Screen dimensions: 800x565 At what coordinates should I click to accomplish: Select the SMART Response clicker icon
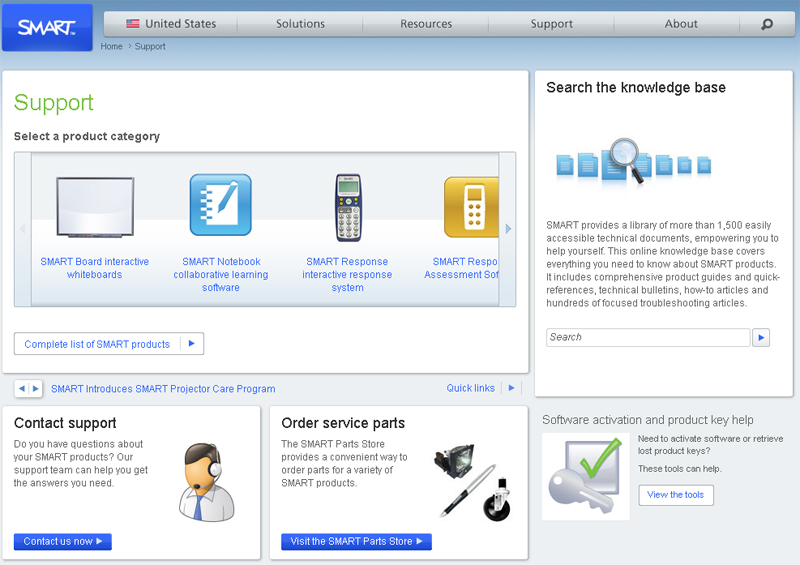(348, 207)
